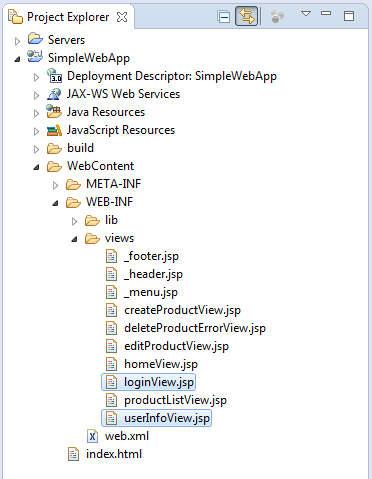Image resolution: width=372 pixels, height=479 pixels.
Task: Click the web.xml file icon
Action: pyautogui.click(x=92, y=436)
